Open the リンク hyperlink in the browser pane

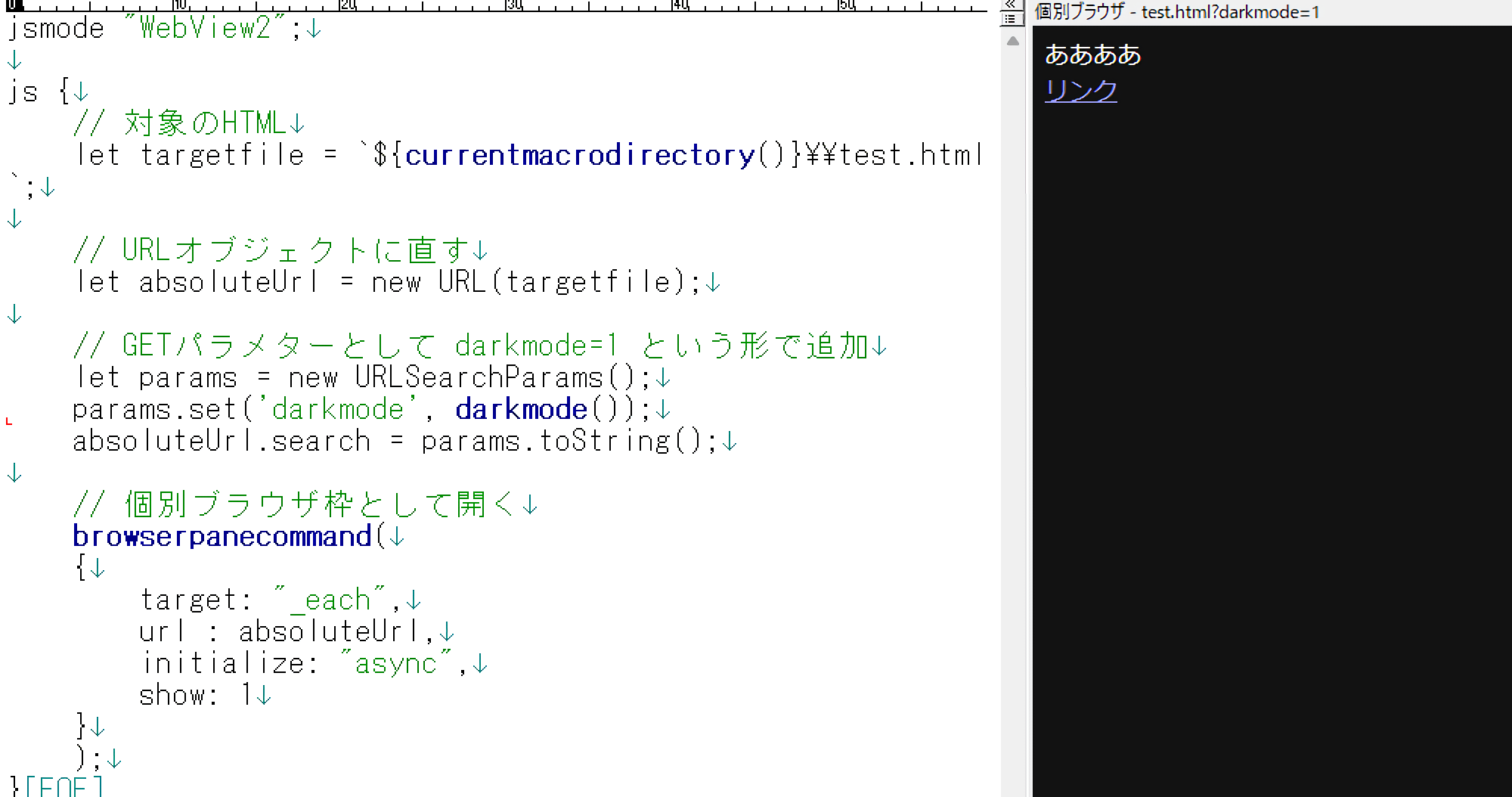coord(1080,90)
